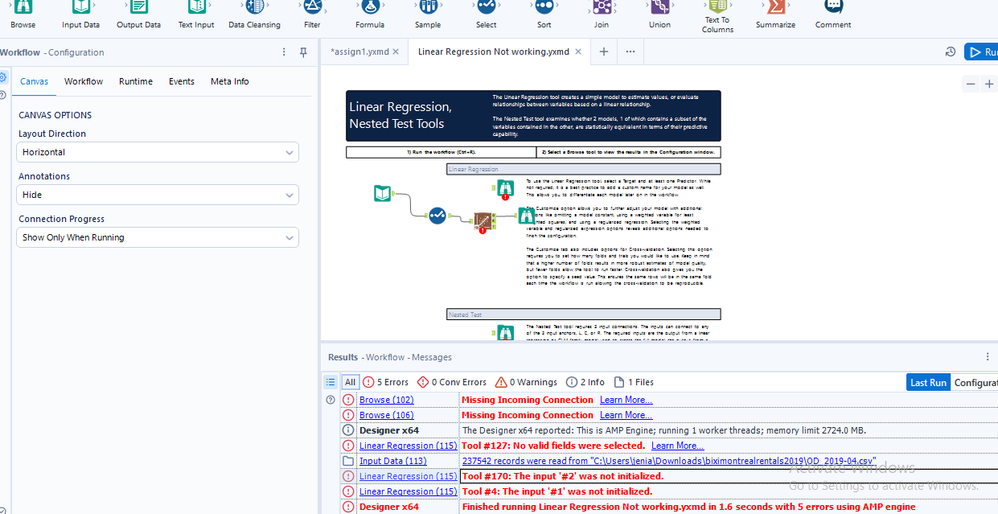
Task: Open the Connection Progress dropdown
Action: click(x=157, y=237)
